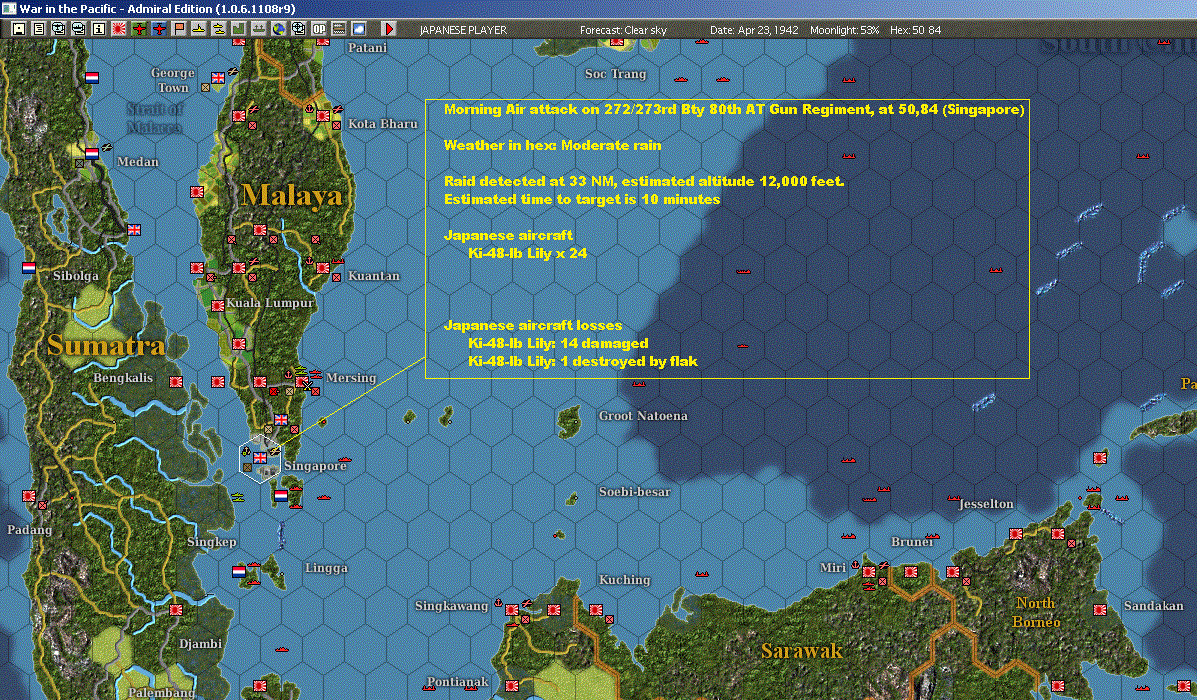1197x700 pixels.
Task: Open the document report list icon
Action: point(39,29)
